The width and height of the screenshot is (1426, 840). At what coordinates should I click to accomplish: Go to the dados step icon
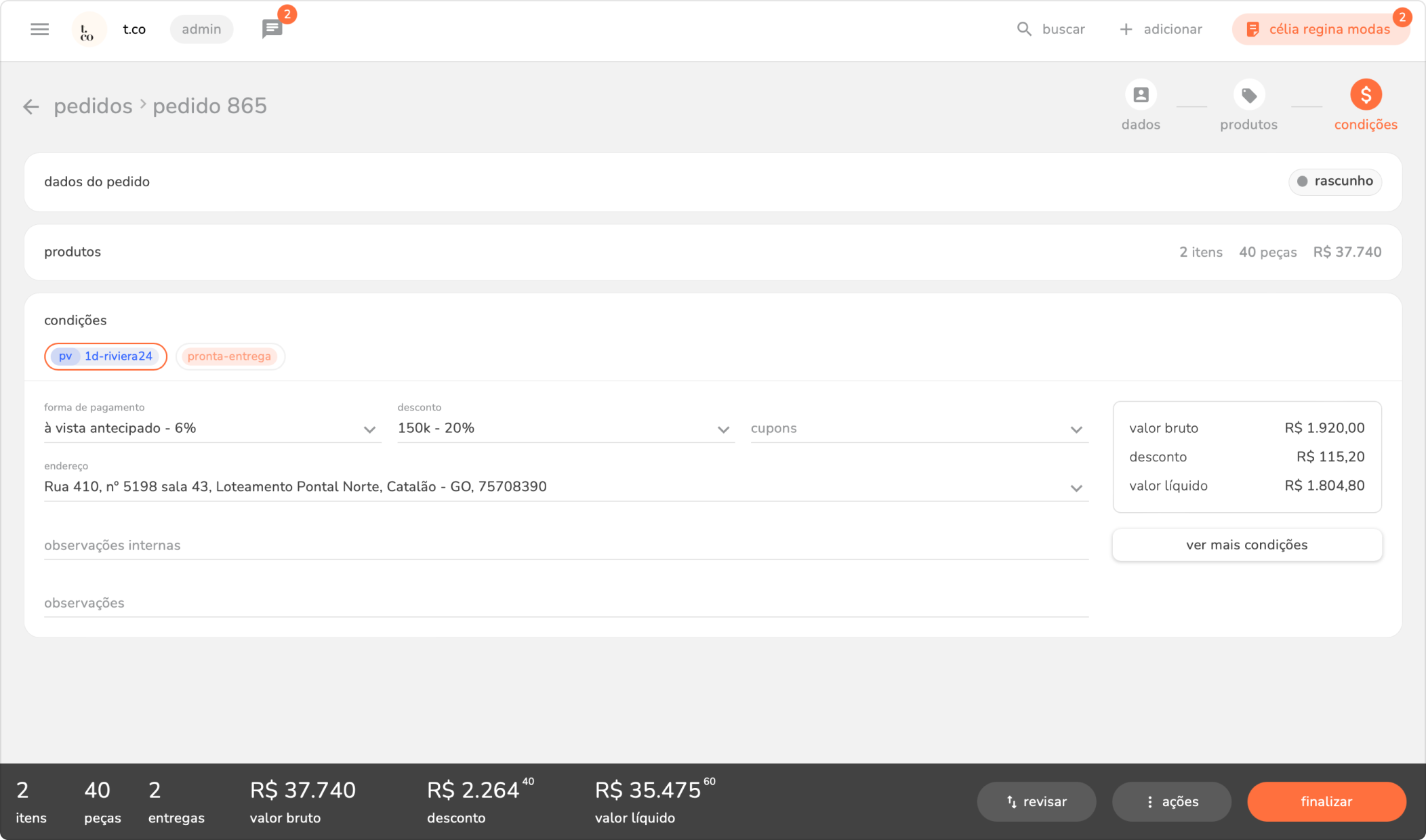point(1141,96)
